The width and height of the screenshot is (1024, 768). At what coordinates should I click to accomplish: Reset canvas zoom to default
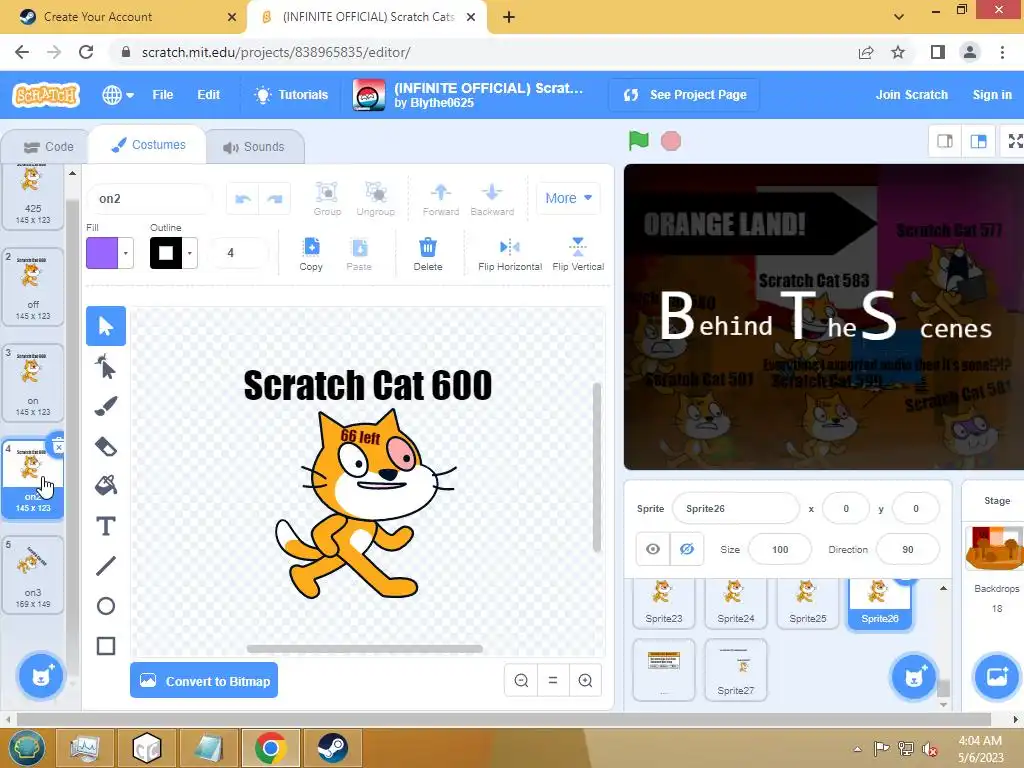[552, 680]
